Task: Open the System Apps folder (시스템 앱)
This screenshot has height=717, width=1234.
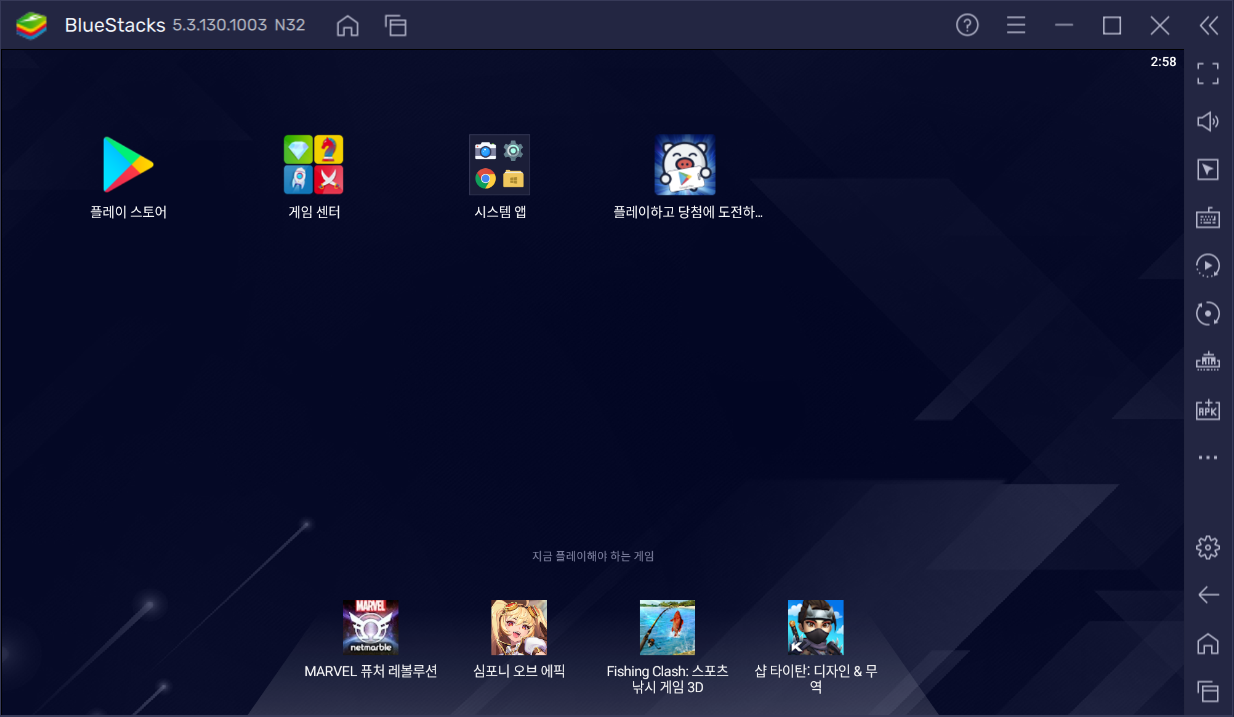Action: [500, 165]
